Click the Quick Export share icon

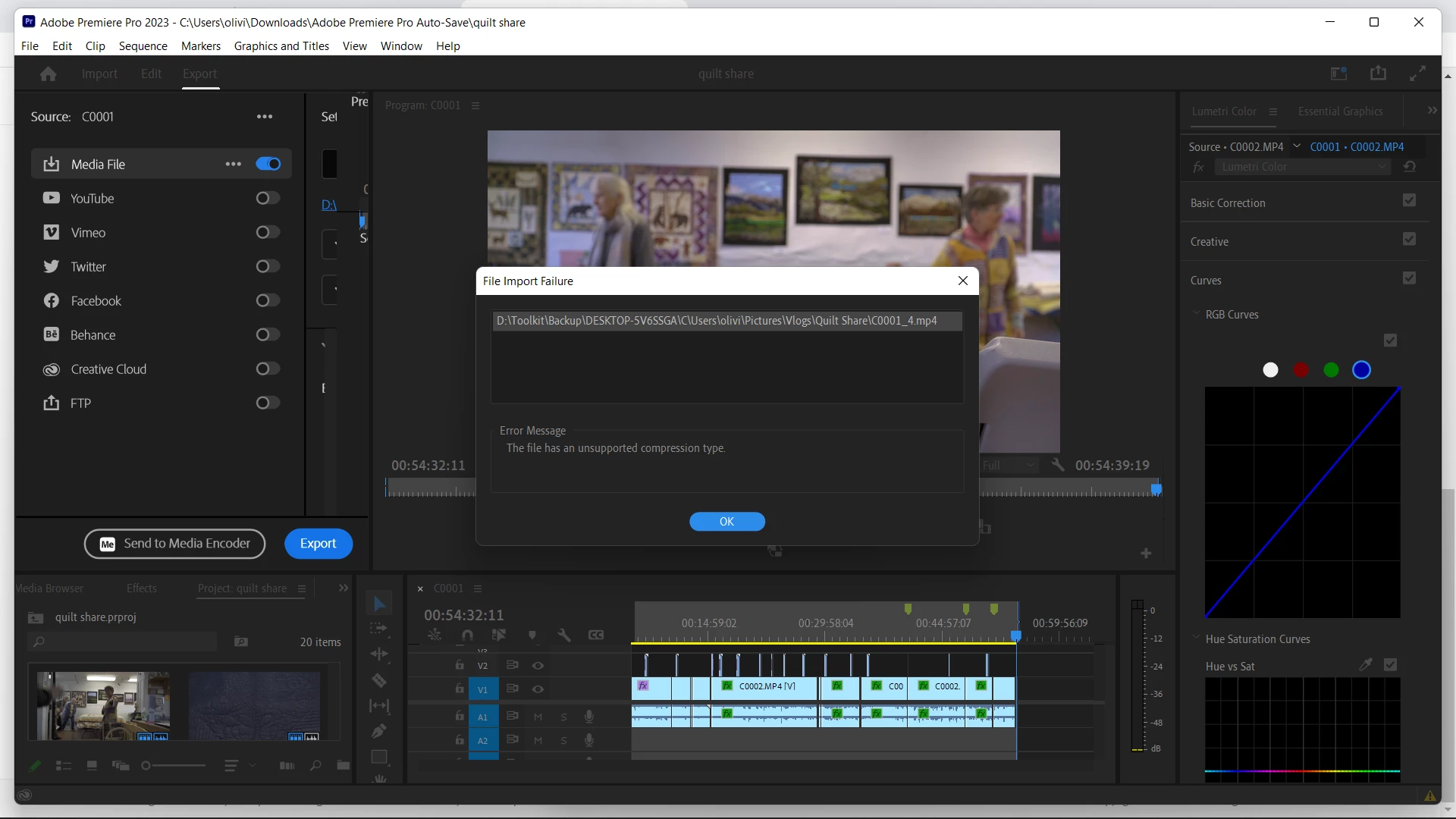pos(1378,74)
